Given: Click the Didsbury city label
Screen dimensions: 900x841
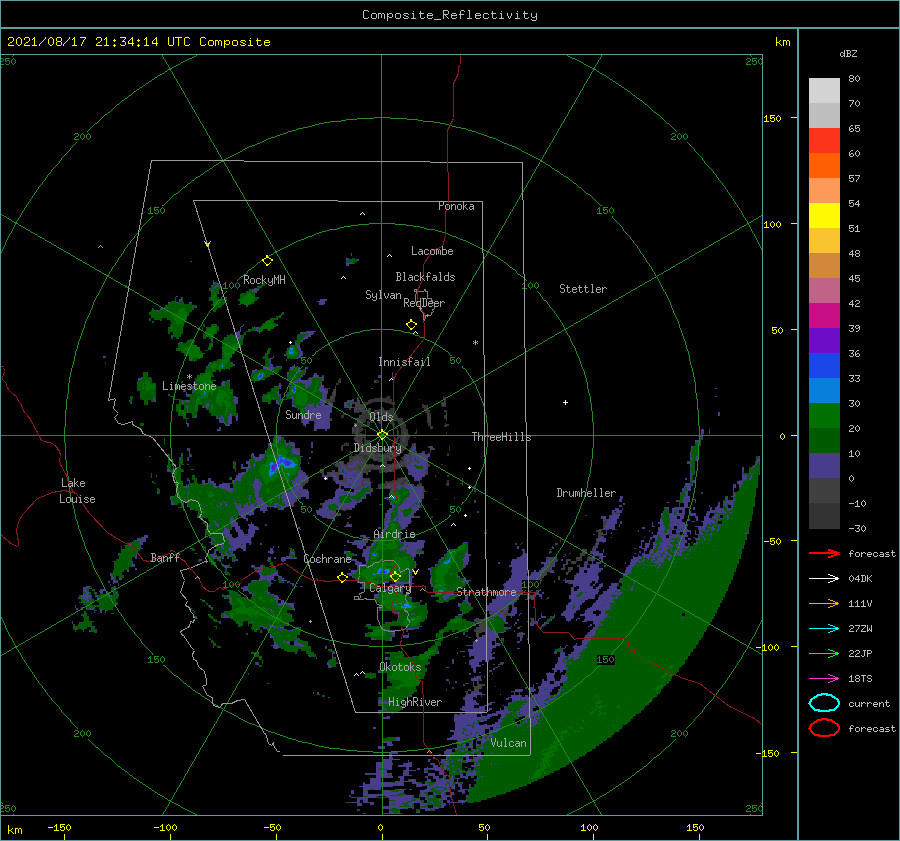Looking at the screenshot, I should point(377,448).
